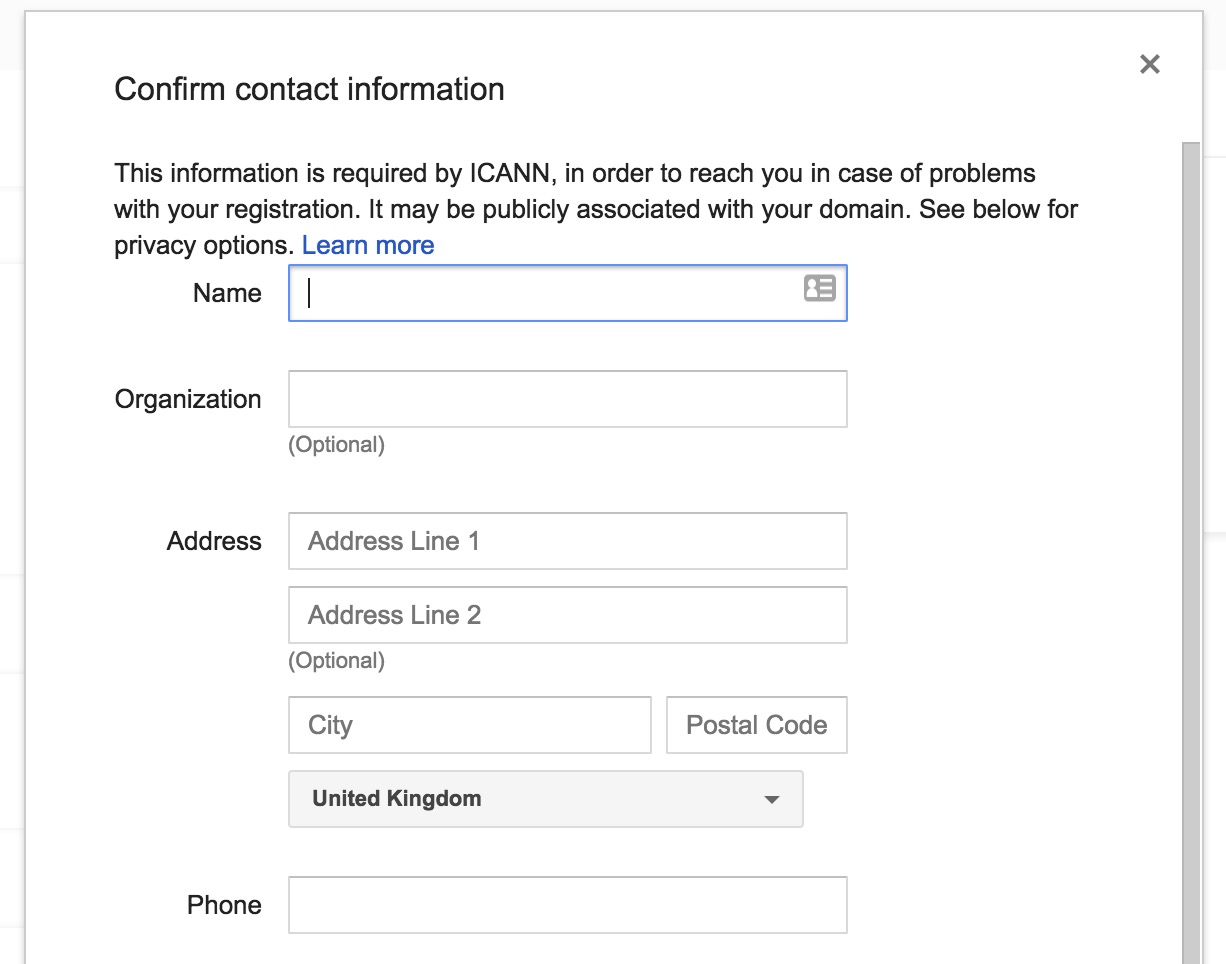Viewport: 1226px width, 964px height.
Task: Focus the Phone number field
Action: [x=568, y=905]
